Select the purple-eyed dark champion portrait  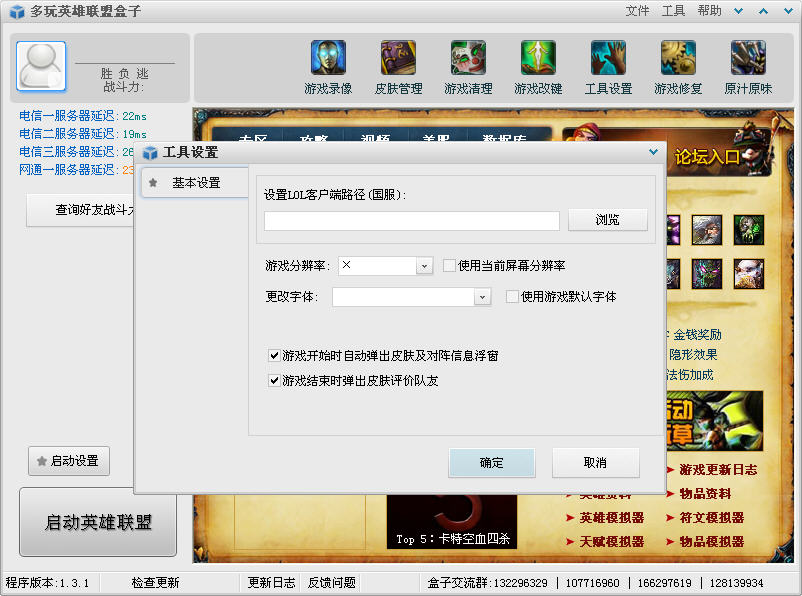(x=707, y=274)
